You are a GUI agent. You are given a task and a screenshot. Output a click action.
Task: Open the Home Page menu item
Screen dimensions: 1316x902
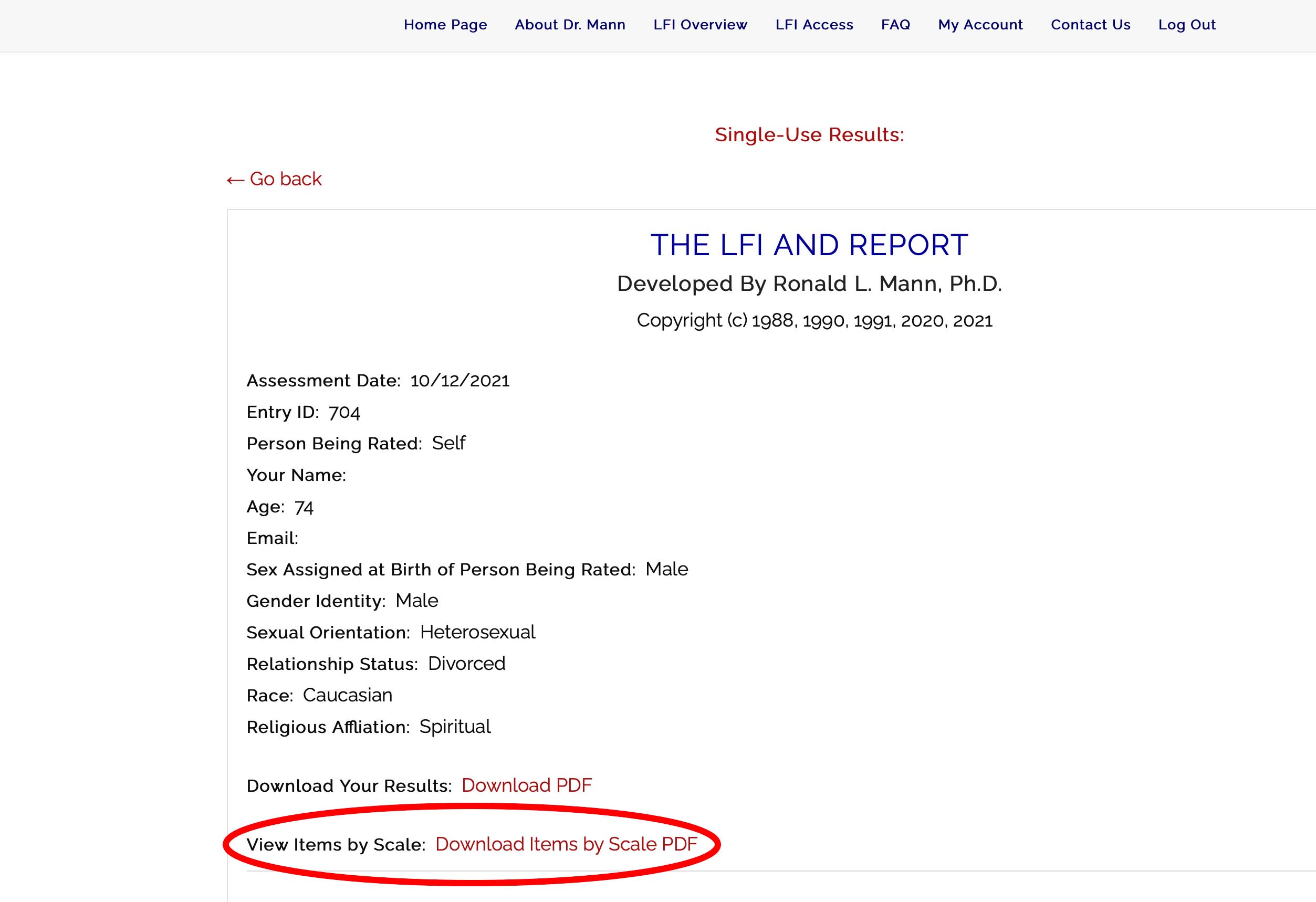(x=445, y=25)
